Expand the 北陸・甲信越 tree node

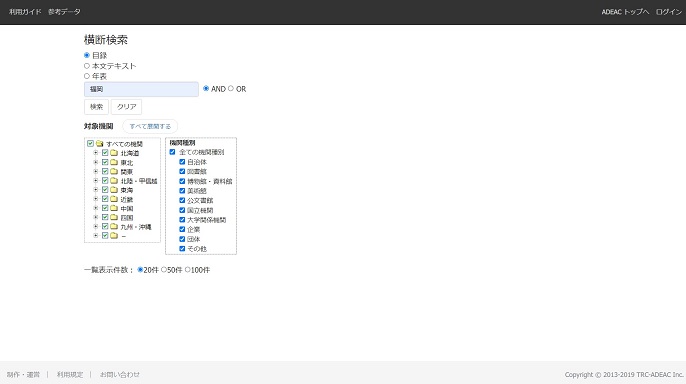[x=96, y=181]
